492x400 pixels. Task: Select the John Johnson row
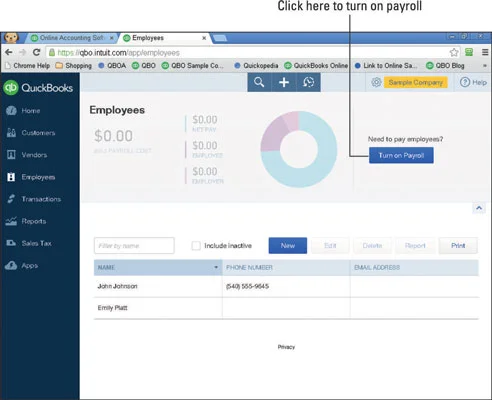(286, 286)
